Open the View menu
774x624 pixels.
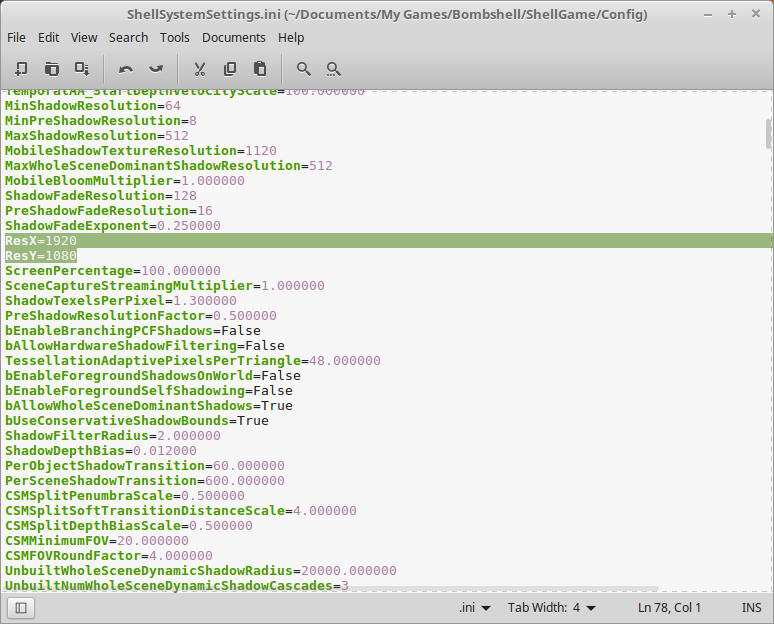coord(84,38)
